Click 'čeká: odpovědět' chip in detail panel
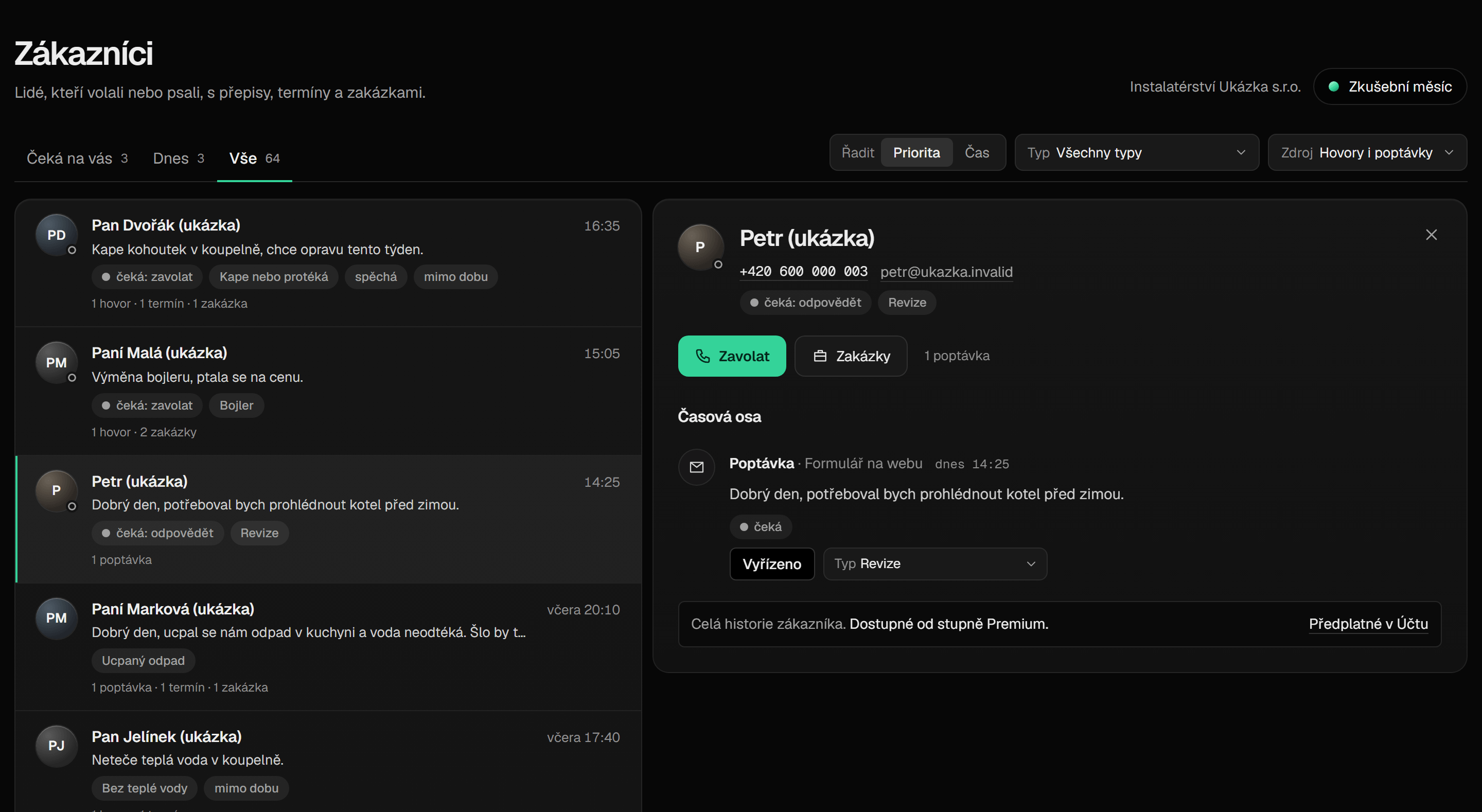 pos(805,303)
